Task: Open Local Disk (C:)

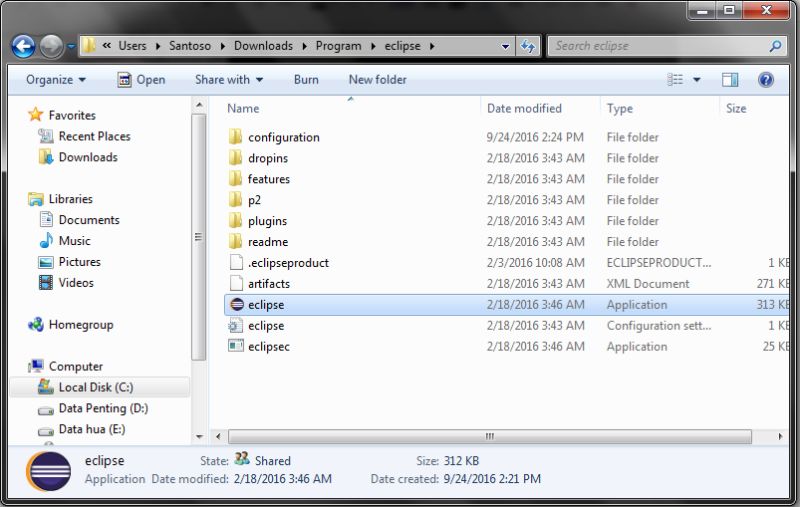Action: click(x=96, y=387)
